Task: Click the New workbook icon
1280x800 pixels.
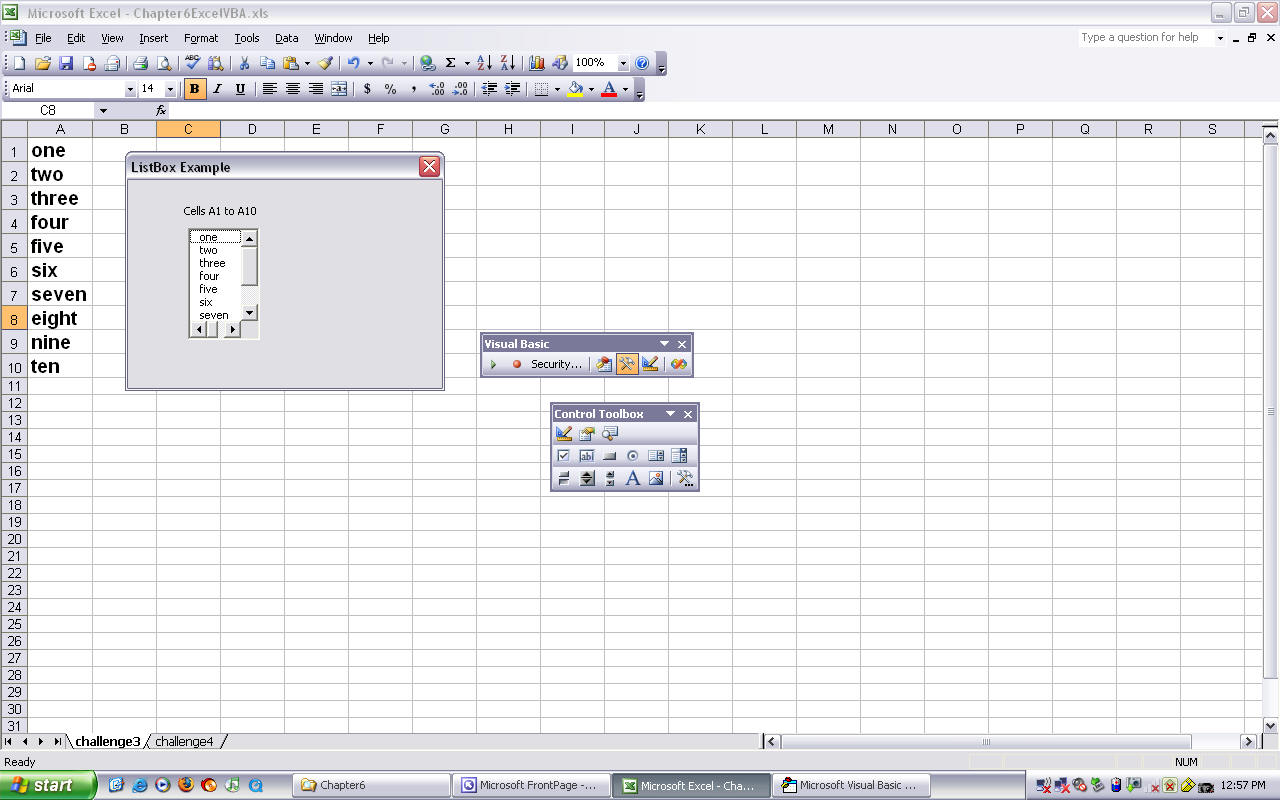Action: 19,63
